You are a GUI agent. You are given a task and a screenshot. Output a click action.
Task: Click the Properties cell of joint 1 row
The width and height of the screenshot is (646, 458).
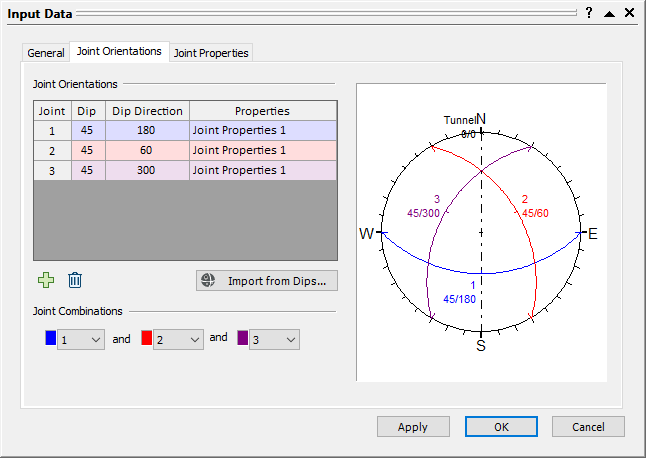[263, 131]
